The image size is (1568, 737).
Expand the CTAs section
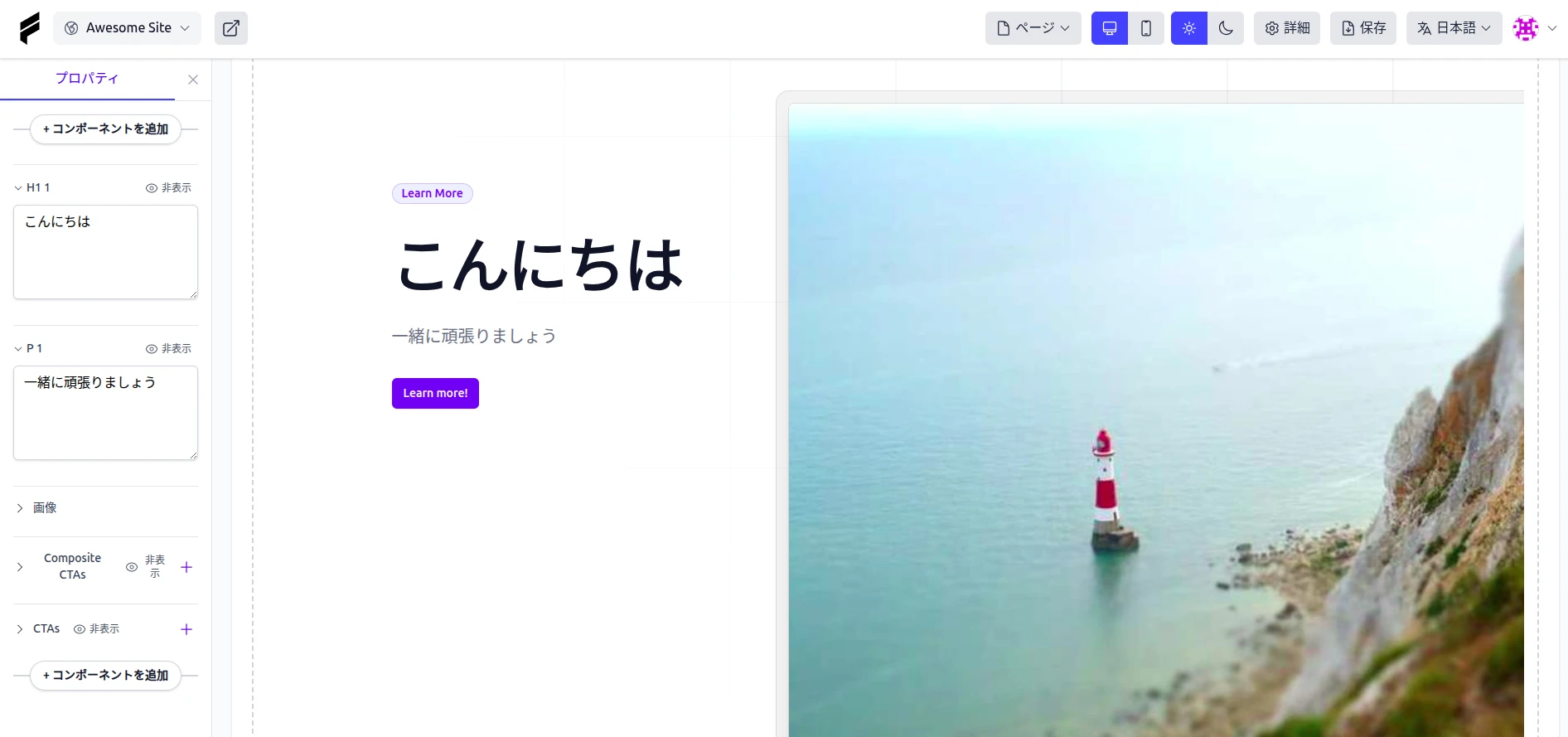coord(20,629)
